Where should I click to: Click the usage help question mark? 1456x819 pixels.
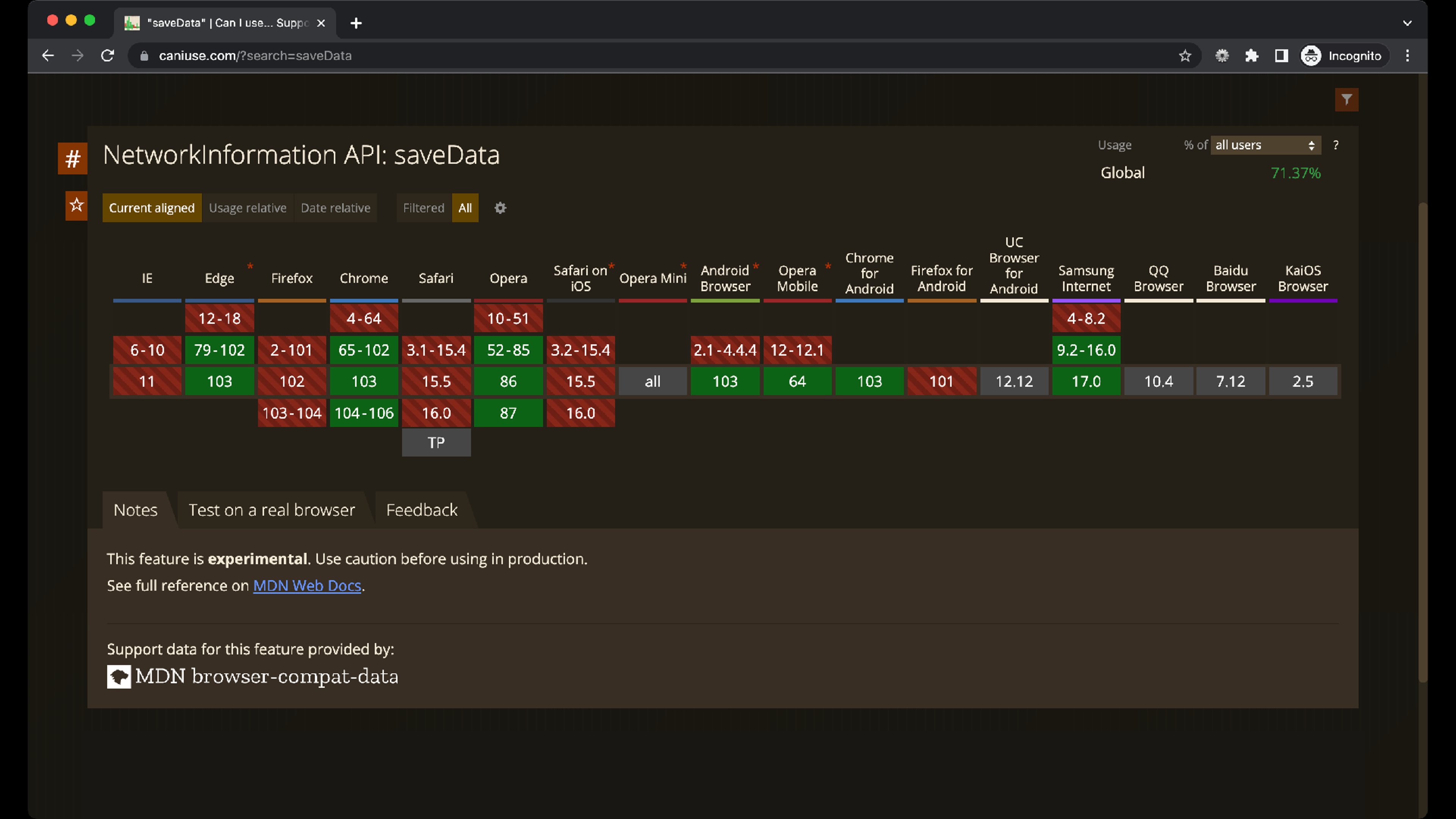(x=1335, y=145)
